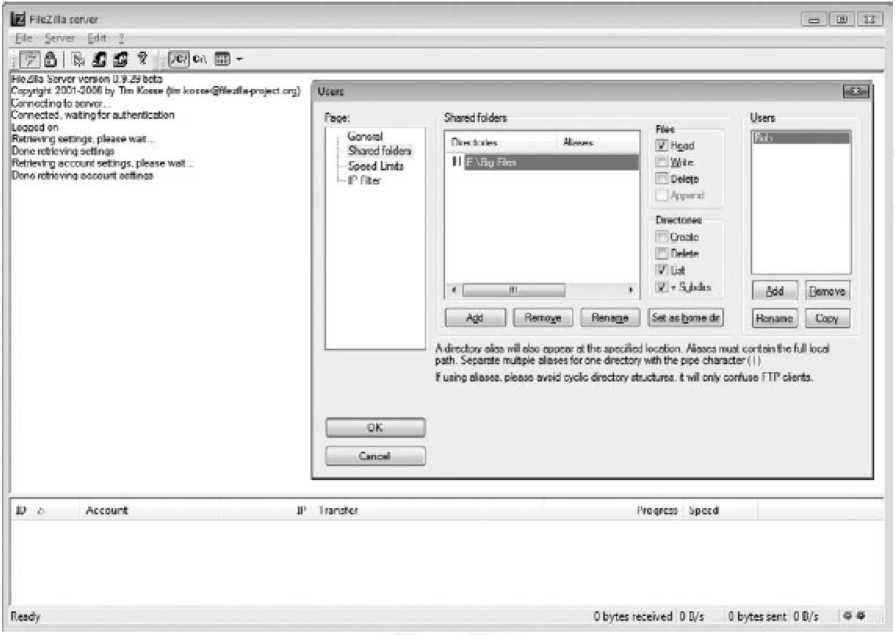Click the shared folders horizontal scrollbar thumb

coord(513,290)
